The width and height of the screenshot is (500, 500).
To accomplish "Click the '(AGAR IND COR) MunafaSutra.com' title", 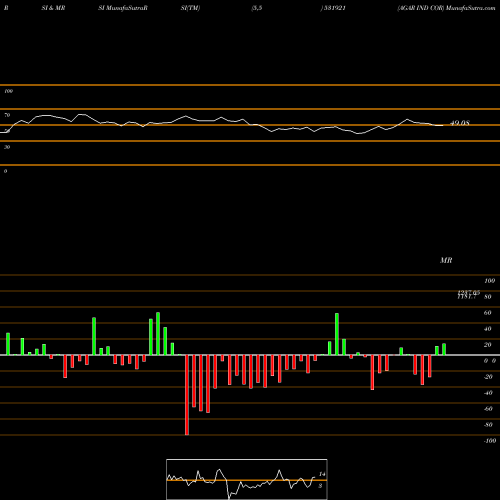I will pyautogui.click(x=446, y=8).
